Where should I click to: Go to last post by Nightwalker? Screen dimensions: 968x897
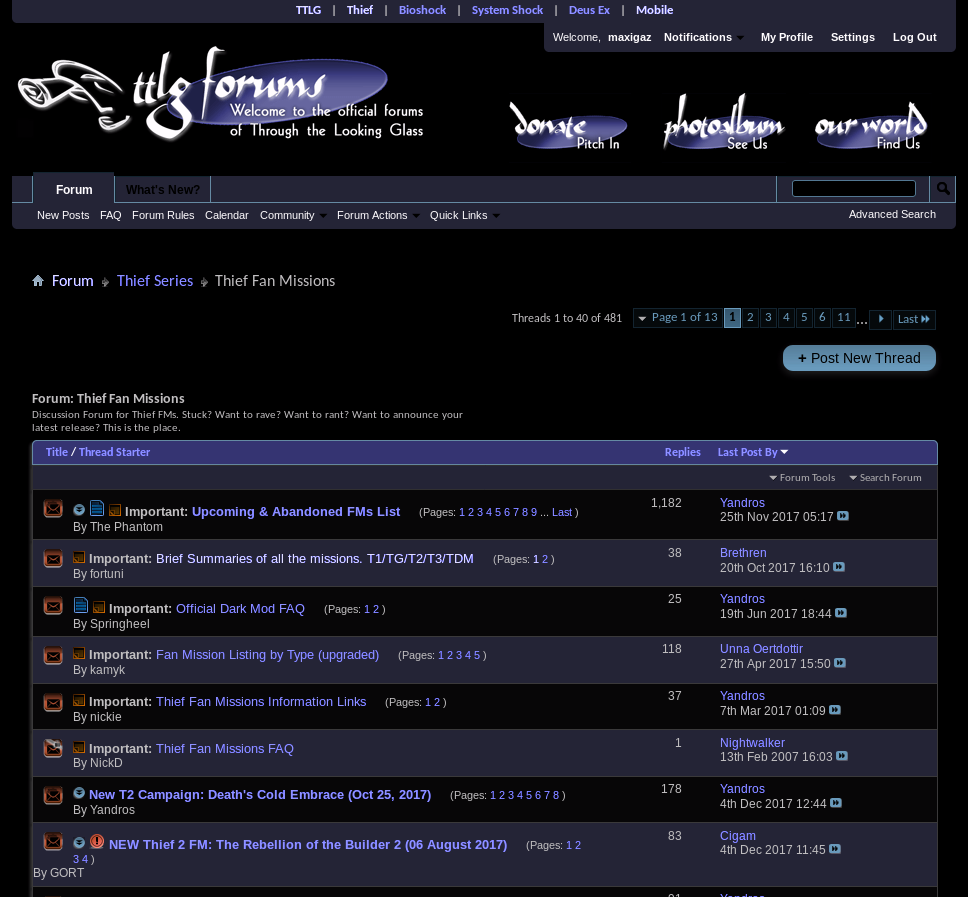pos(842,756)
